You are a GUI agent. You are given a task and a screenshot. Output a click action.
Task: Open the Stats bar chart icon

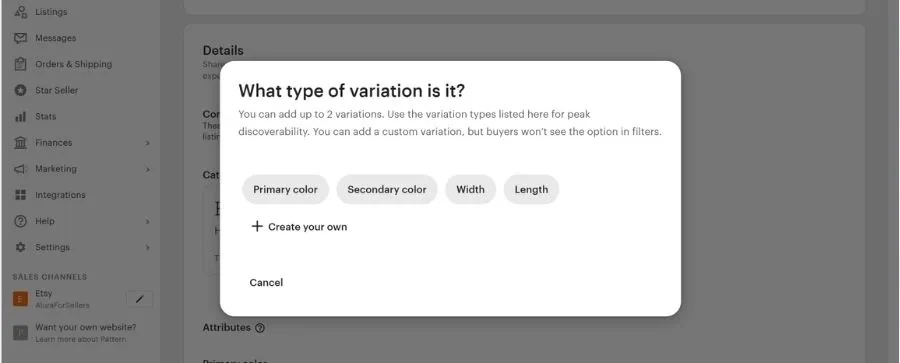coord(21,116)
